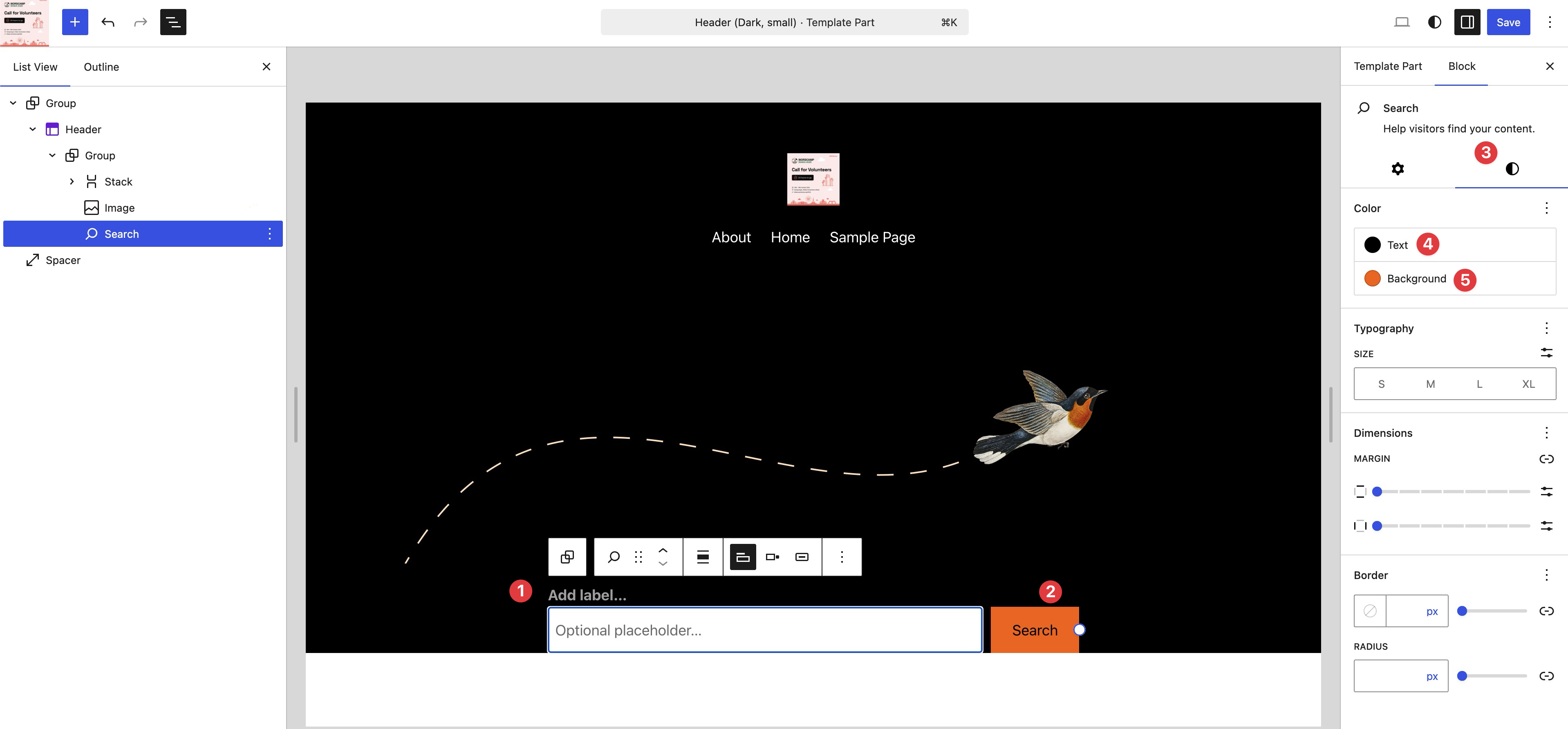Viewport: 1568px width, 729px height.
Task: Open the Styles half-circle icon in top bar
Action: (x=1434, y=22)
